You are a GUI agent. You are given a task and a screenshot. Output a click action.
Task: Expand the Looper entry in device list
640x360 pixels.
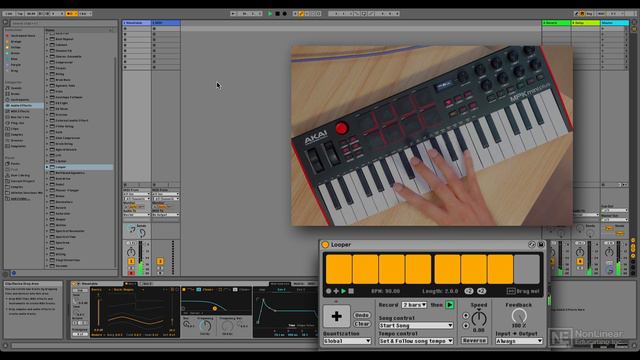pyautogui.click(x=47, y=167)
